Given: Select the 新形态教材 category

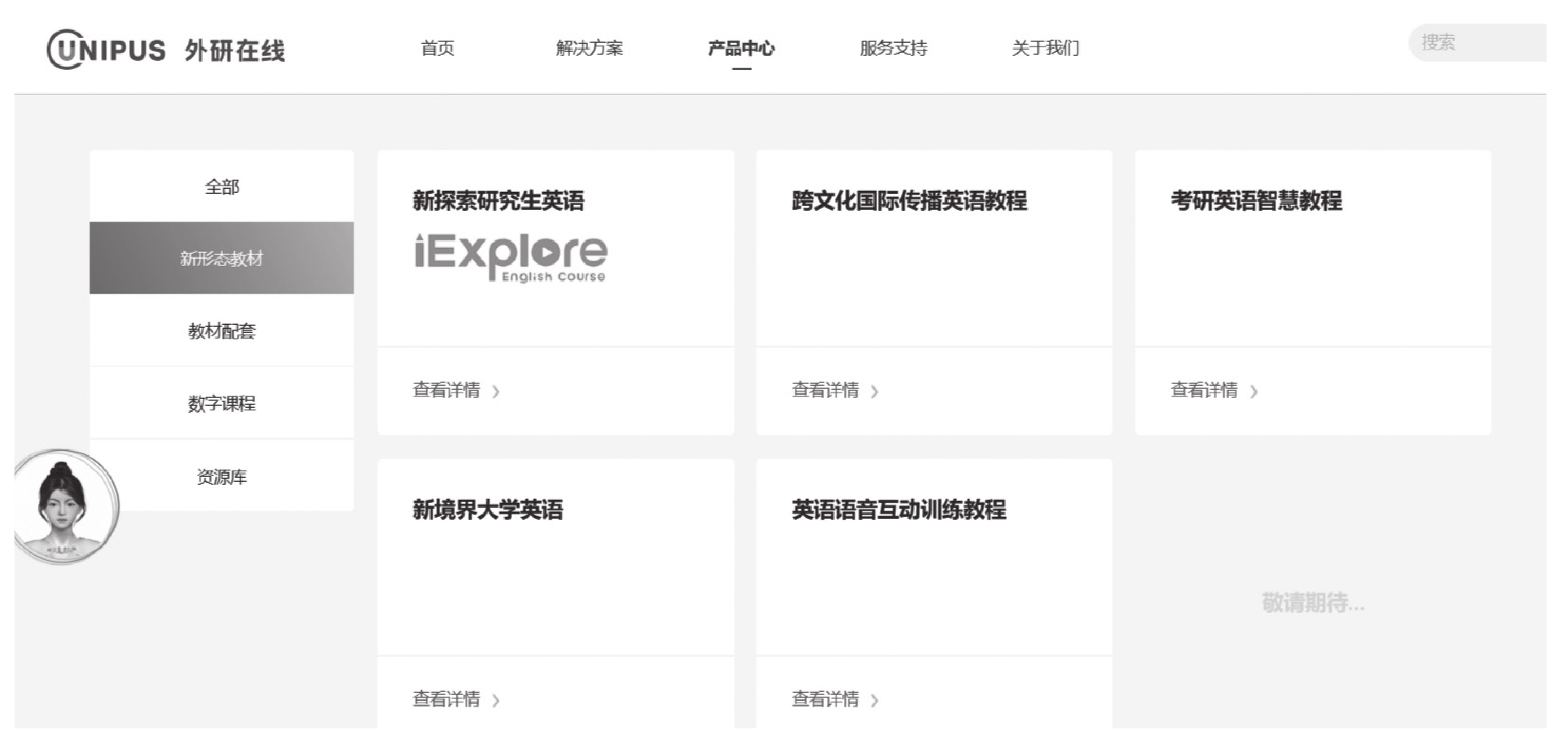Looking at the screenshot, I should 221,258.
